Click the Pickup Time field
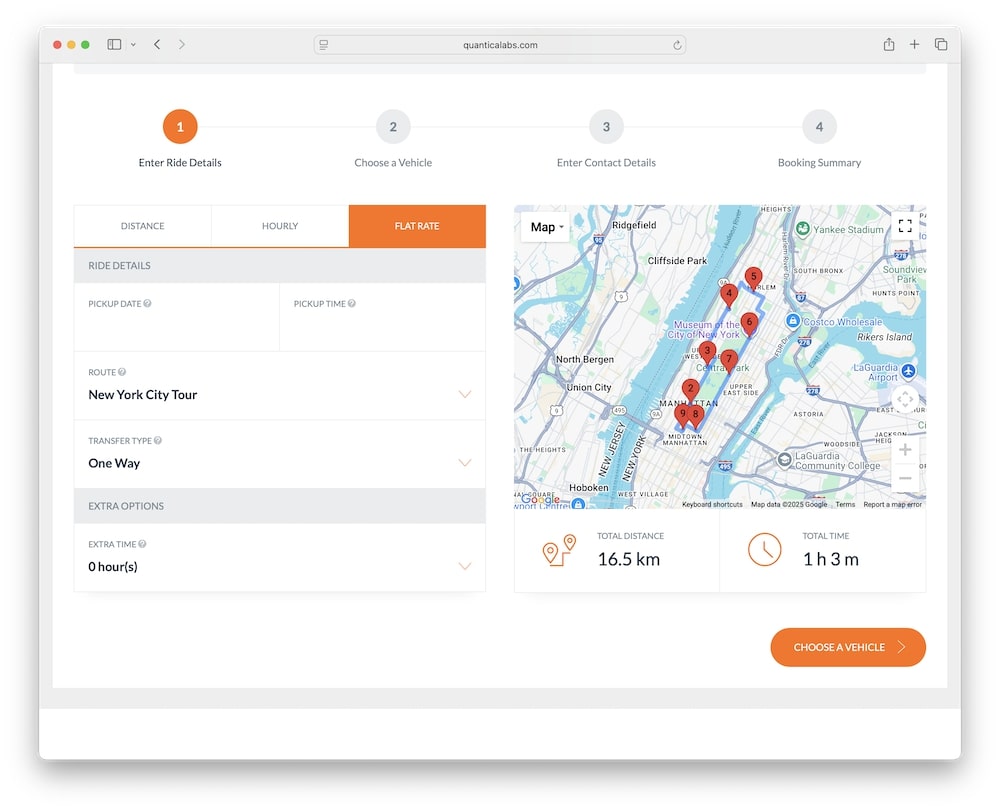 (383, 317)
